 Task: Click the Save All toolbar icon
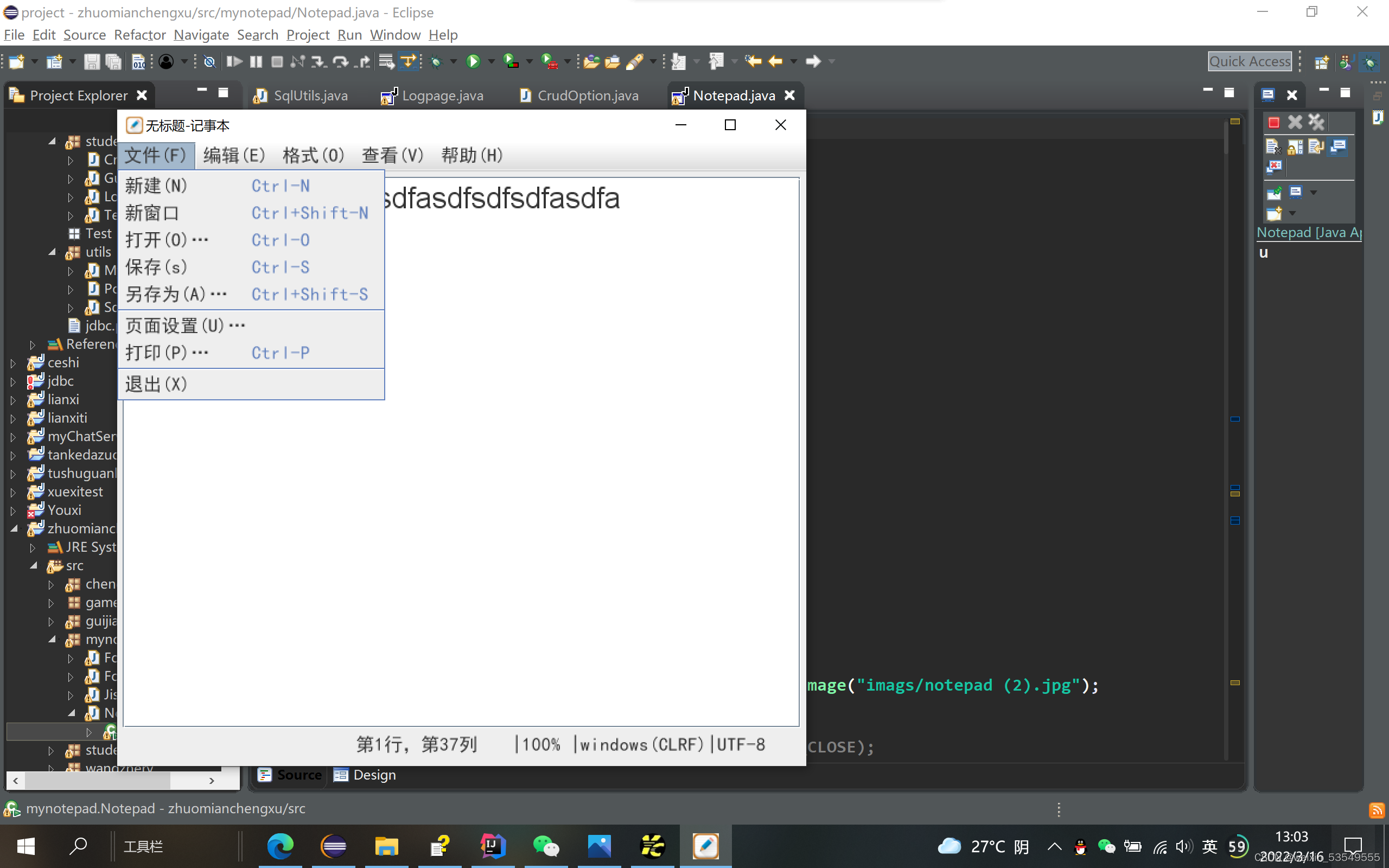(113, 61)
